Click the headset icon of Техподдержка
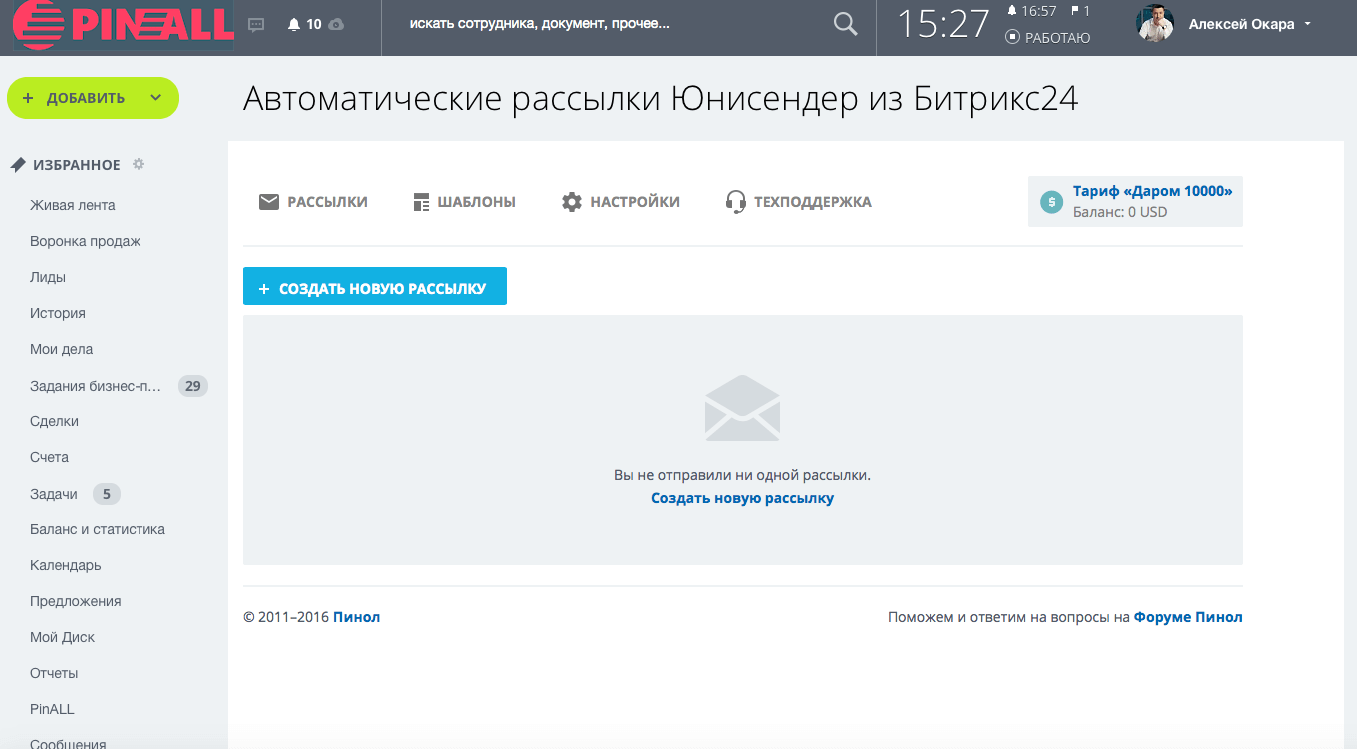Image resolution: width=1357 pixels, height=749 pixels. click(736, 202)
